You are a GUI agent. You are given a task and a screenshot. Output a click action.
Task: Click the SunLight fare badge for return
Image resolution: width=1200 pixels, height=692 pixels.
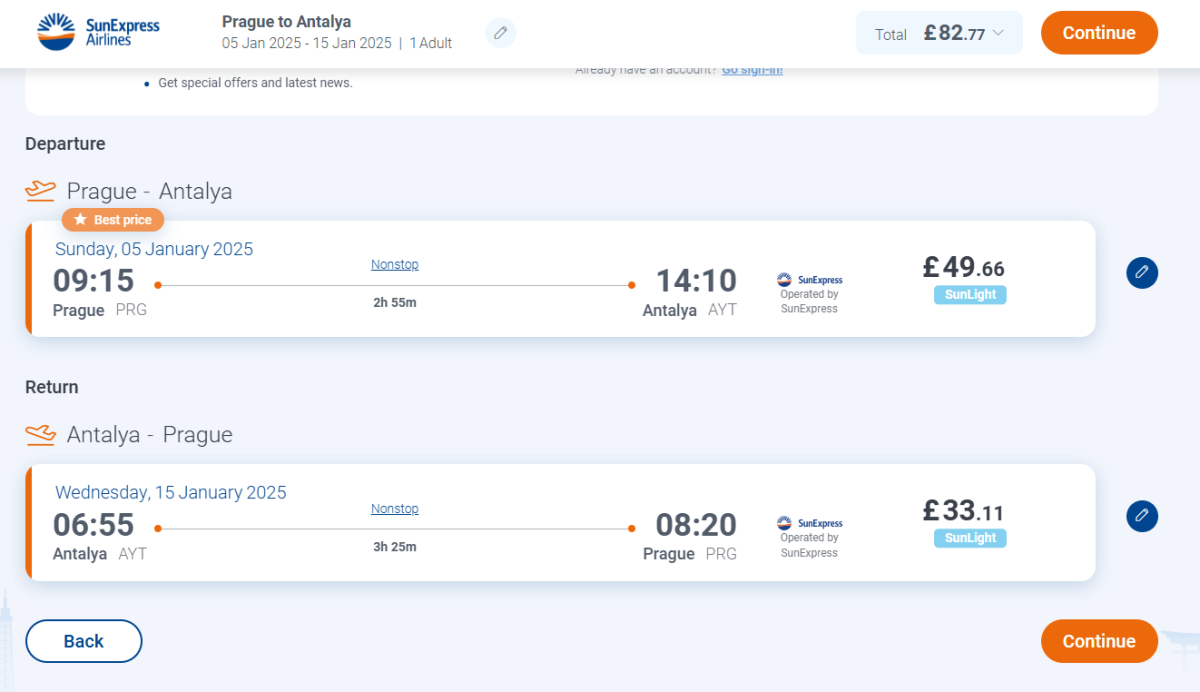(970, 538)
